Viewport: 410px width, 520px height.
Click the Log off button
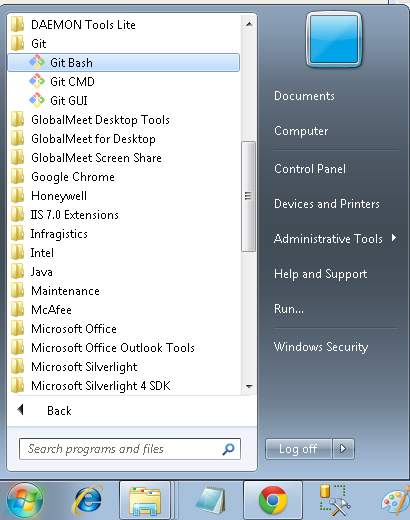pos(299,449)
